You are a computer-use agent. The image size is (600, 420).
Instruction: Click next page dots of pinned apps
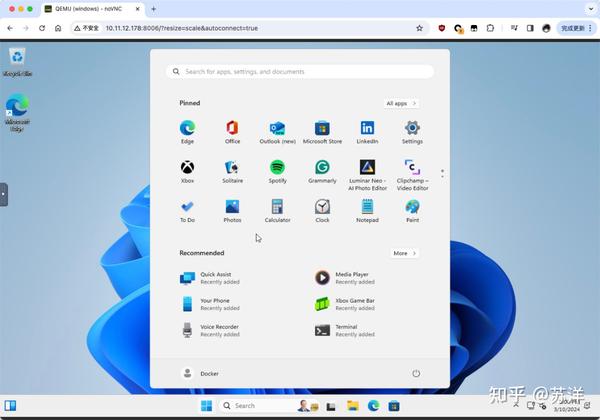pos(442,174)
